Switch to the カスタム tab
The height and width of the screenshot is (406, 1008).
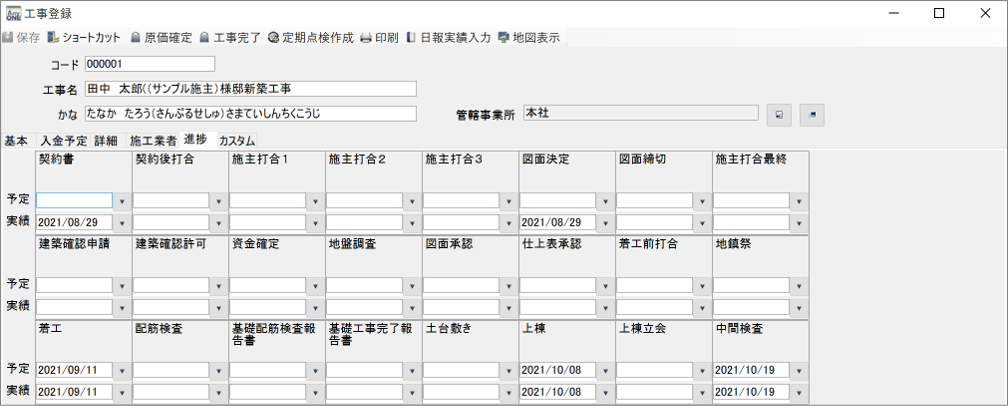pyautogui.click(x=237, y=141)
